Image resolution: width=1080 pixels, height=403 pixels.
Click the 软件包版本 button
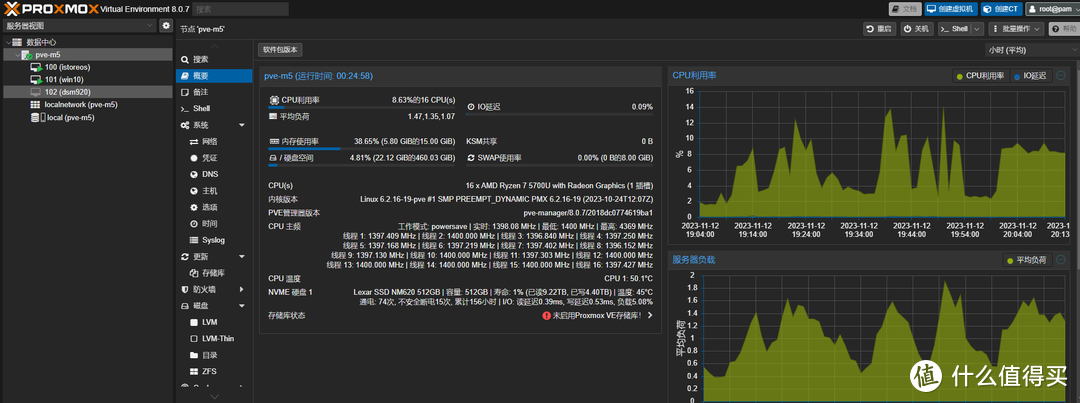click(280, 50)
